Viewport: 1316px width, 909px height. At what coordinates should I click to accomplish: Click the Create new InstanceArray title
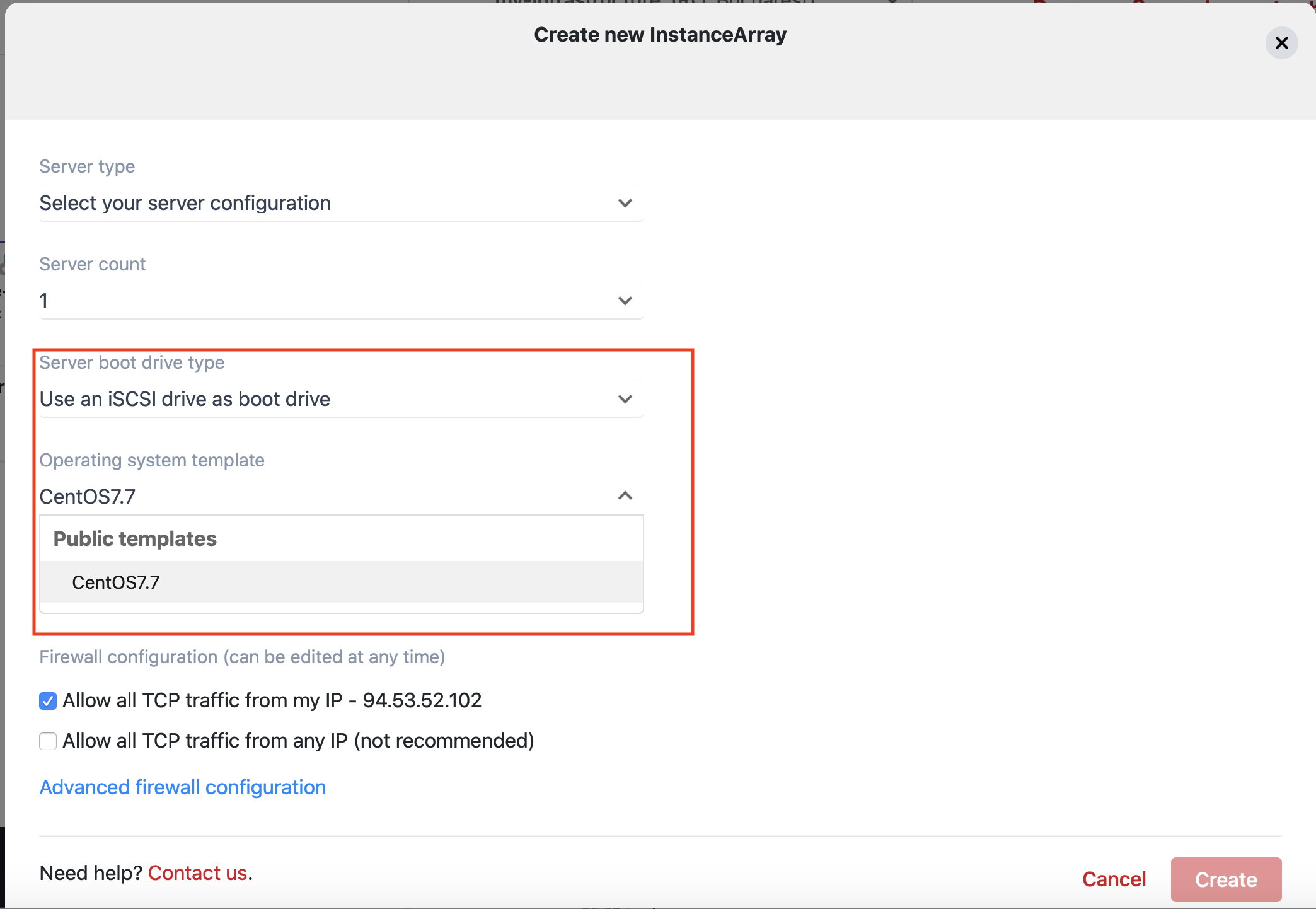660,35
